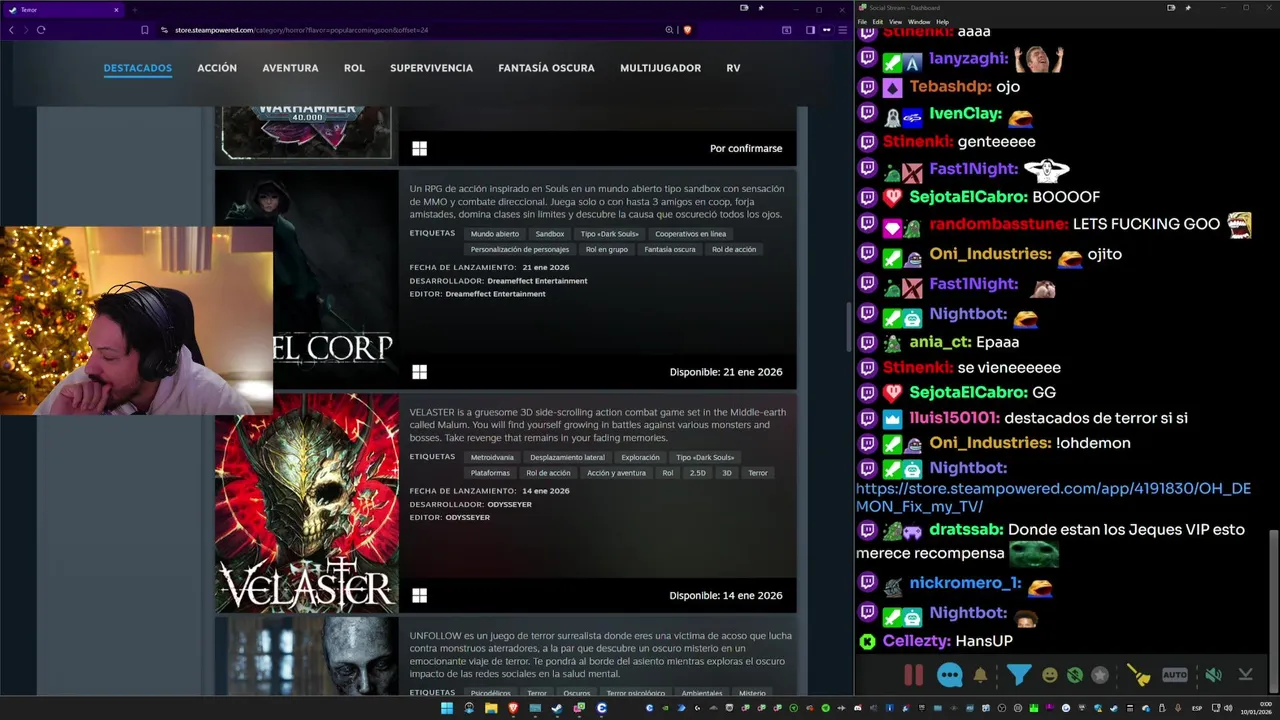Viewport: 1280px width, 720px height.
Task: Open the blue filter funnel icon
Action: click(x=1018, y=675)
